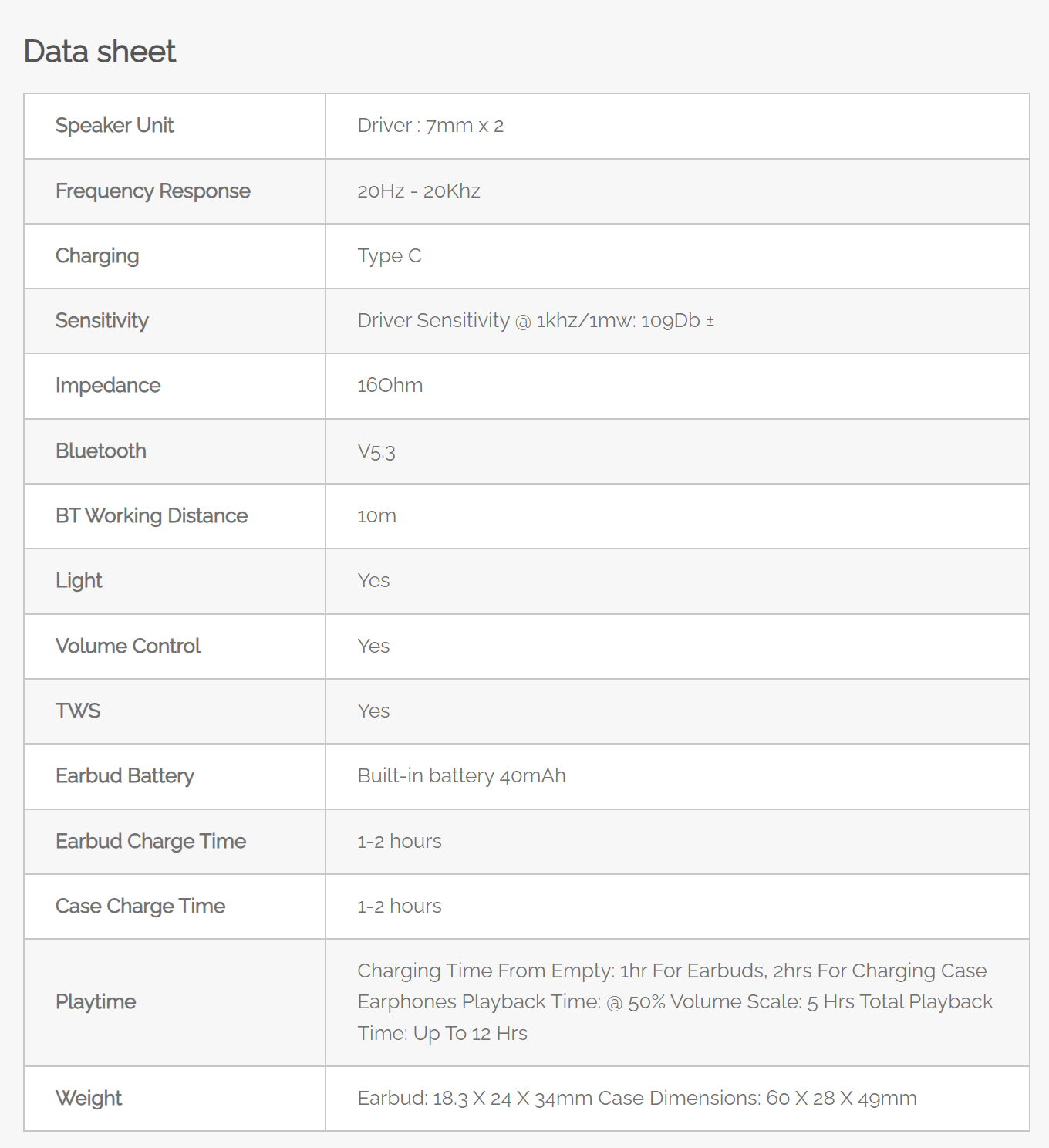
Task: Click the Sensitivity row label
Action: click(102, 321)
